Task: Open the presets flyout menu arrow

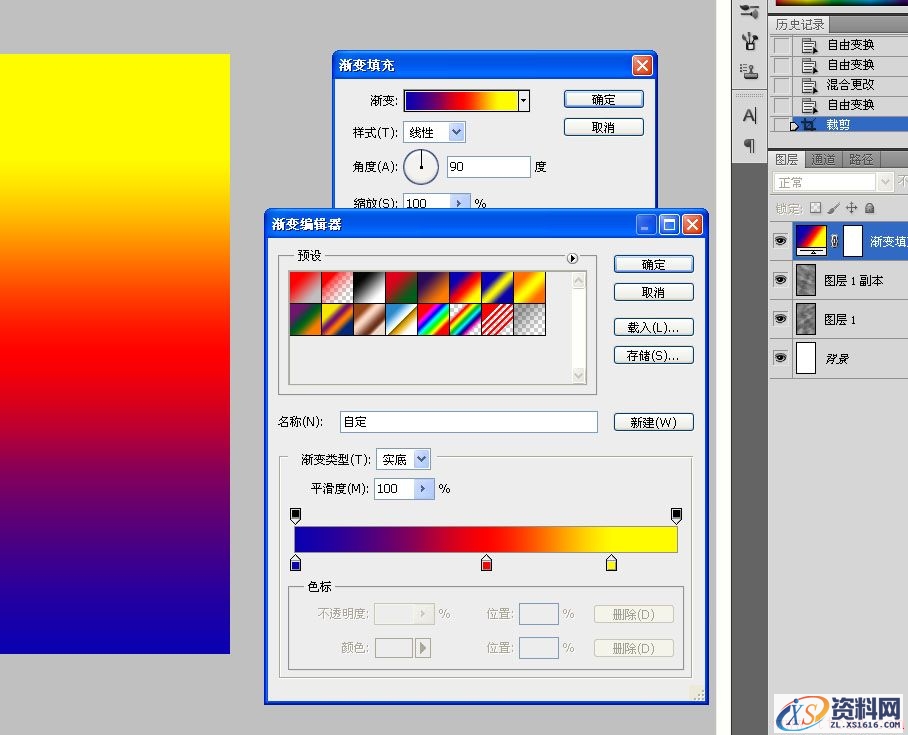Action: (x=572, y=258)
